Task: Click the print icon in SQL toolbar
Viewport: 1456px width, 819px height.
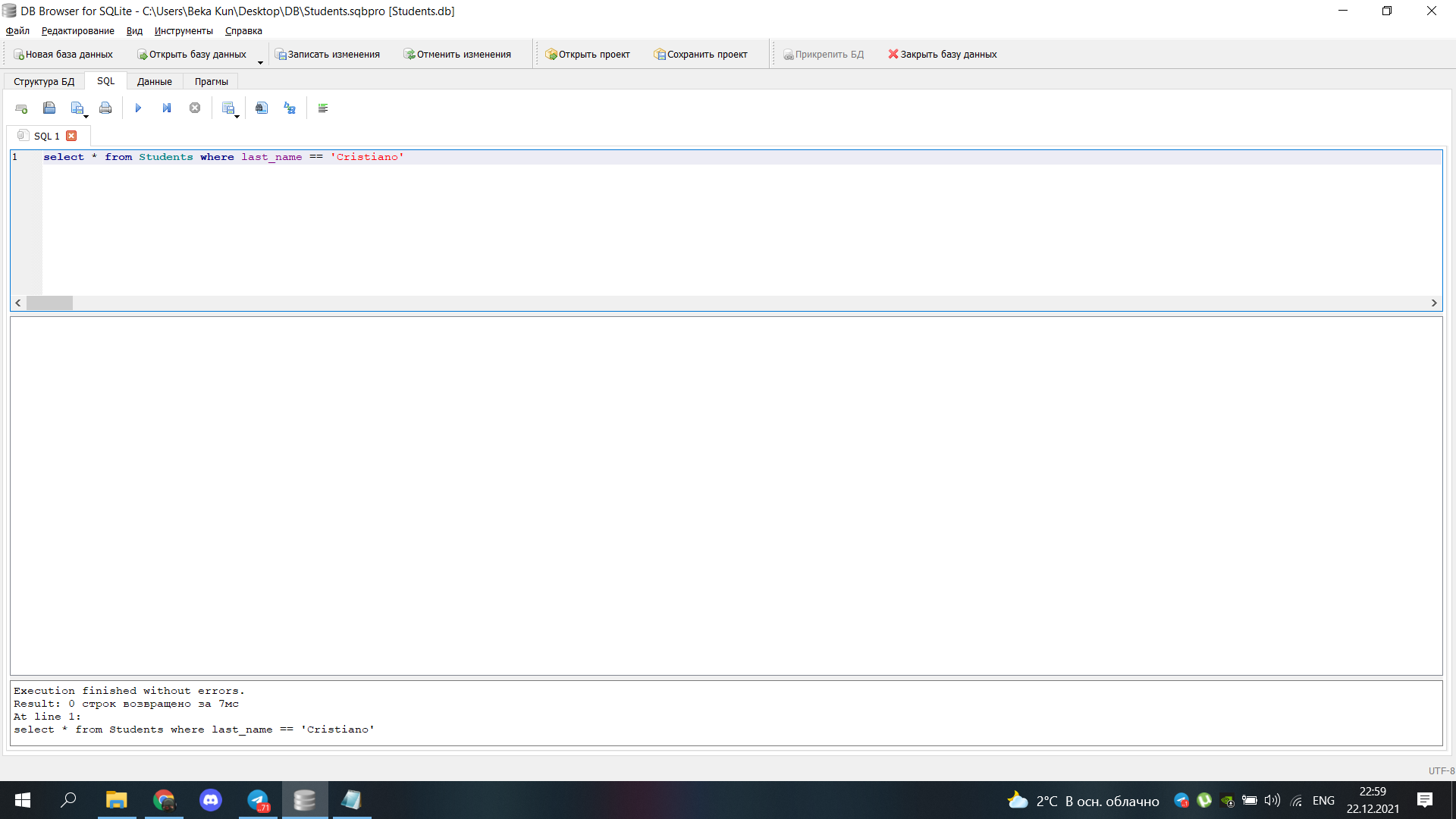Action: [105, 108]
